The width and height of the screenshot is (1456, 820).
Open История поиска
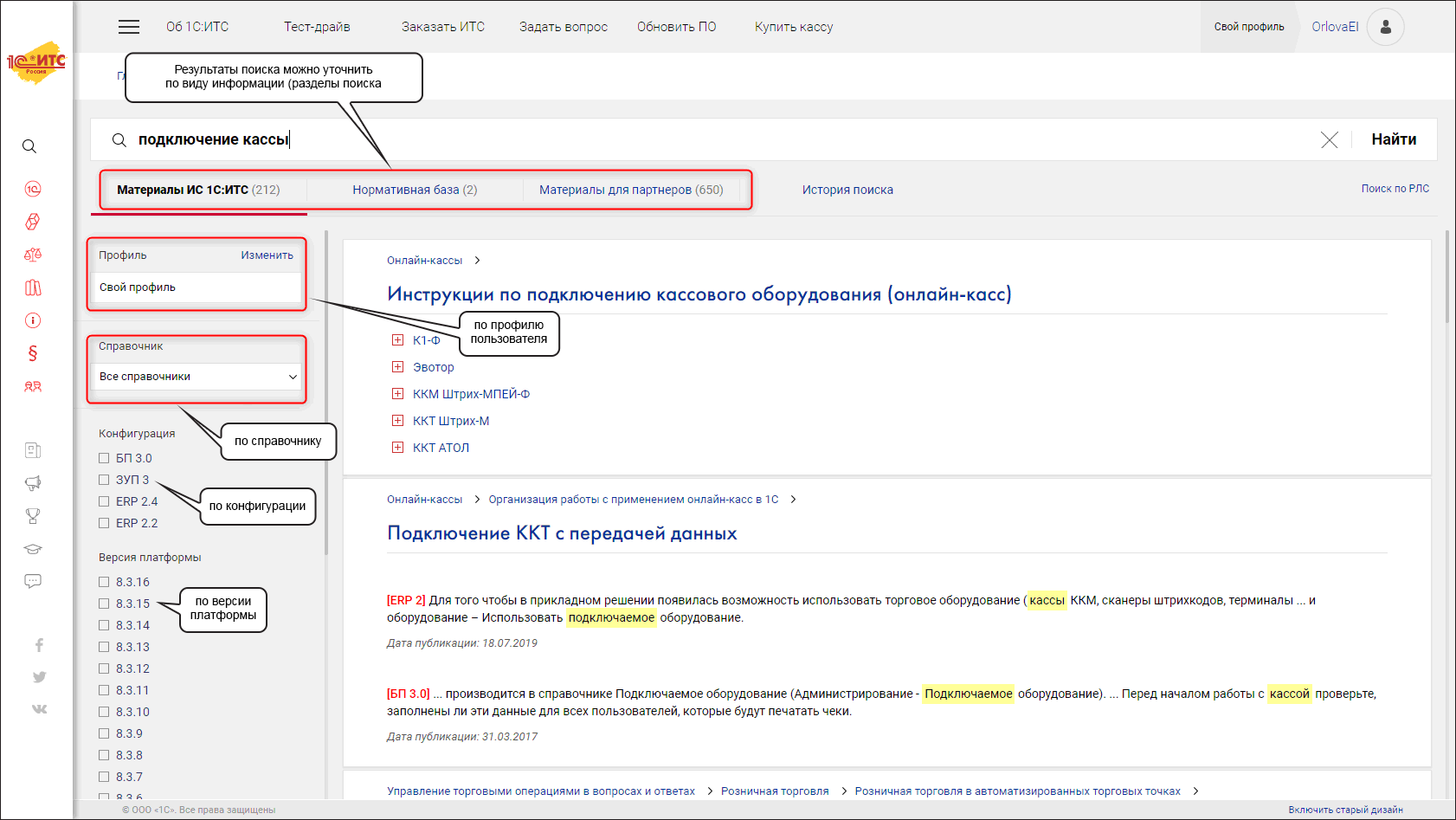tap(847, 190)
